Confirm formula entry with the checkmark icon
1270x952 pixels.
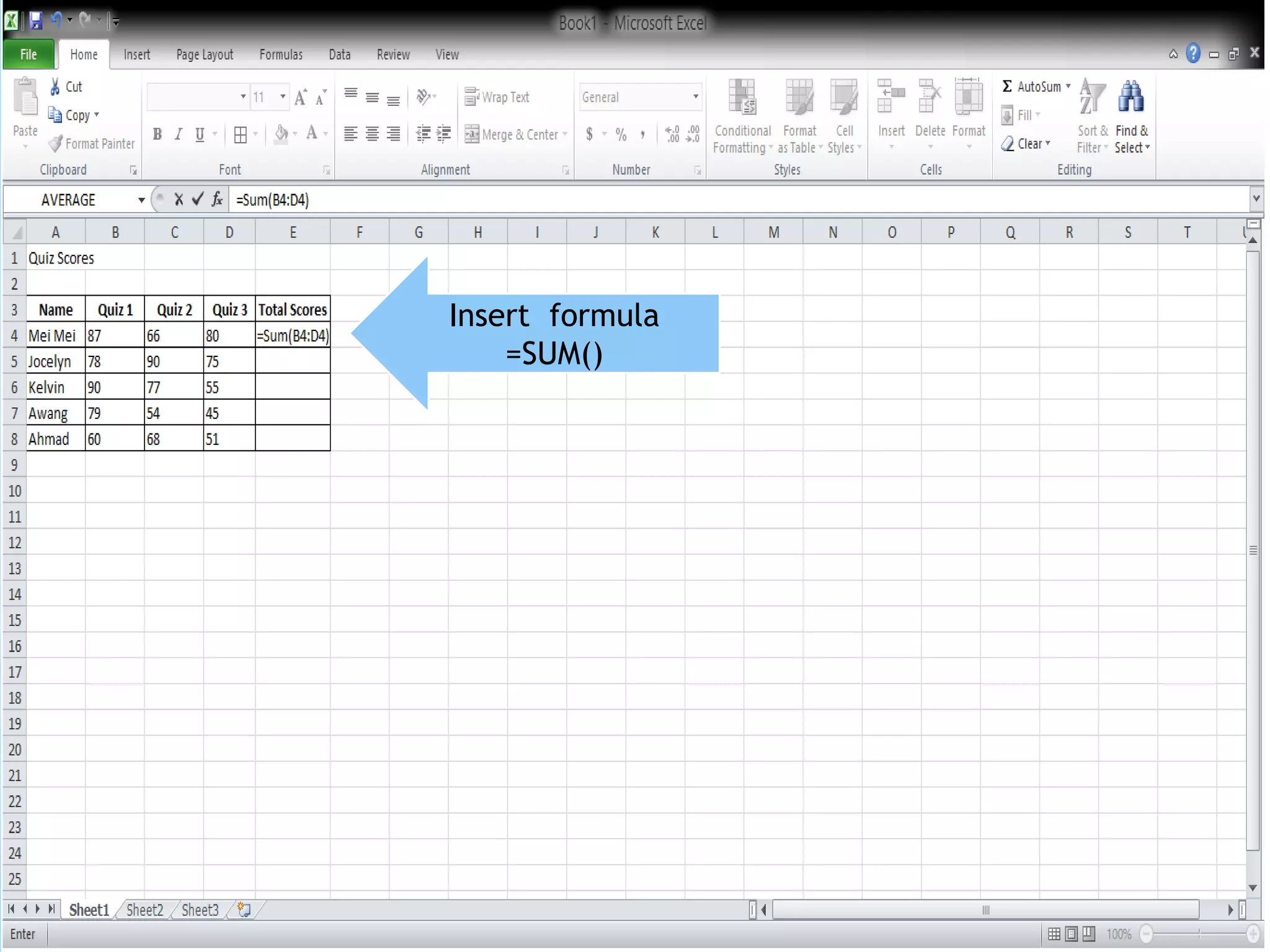(x=198, y=200)
